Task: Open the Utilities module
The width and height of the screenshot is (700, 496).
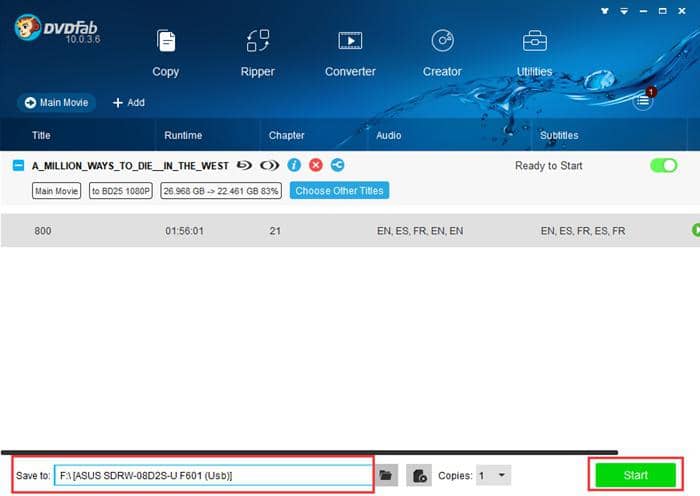Action: click(534, 54)
